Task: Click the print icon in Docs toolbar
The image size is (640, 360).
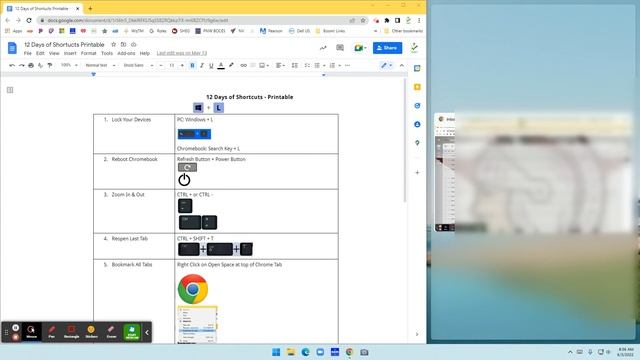Action: pyautogui.click(x=31, y=65)
